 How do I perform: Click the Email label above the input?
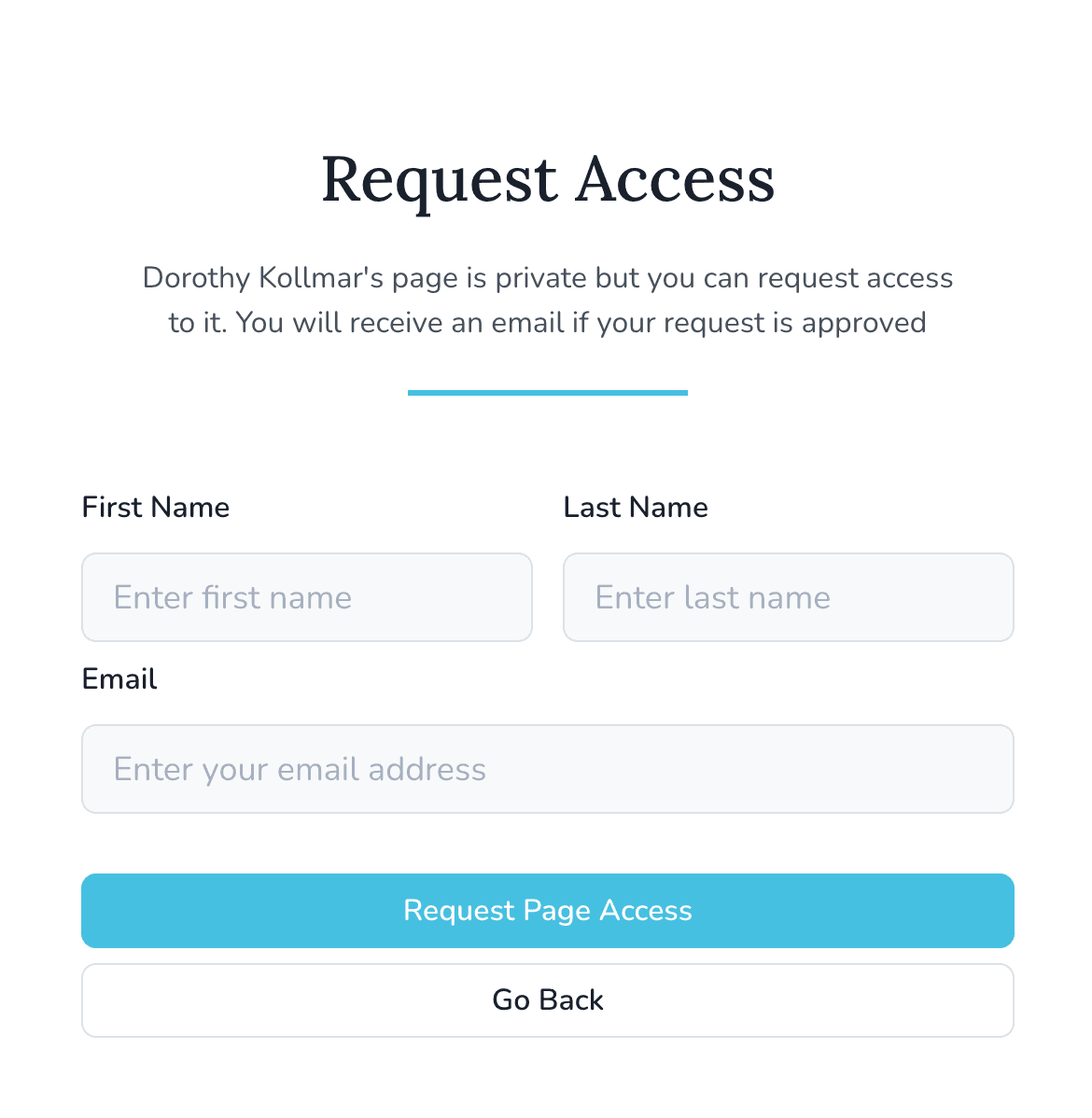pos(119,678)
